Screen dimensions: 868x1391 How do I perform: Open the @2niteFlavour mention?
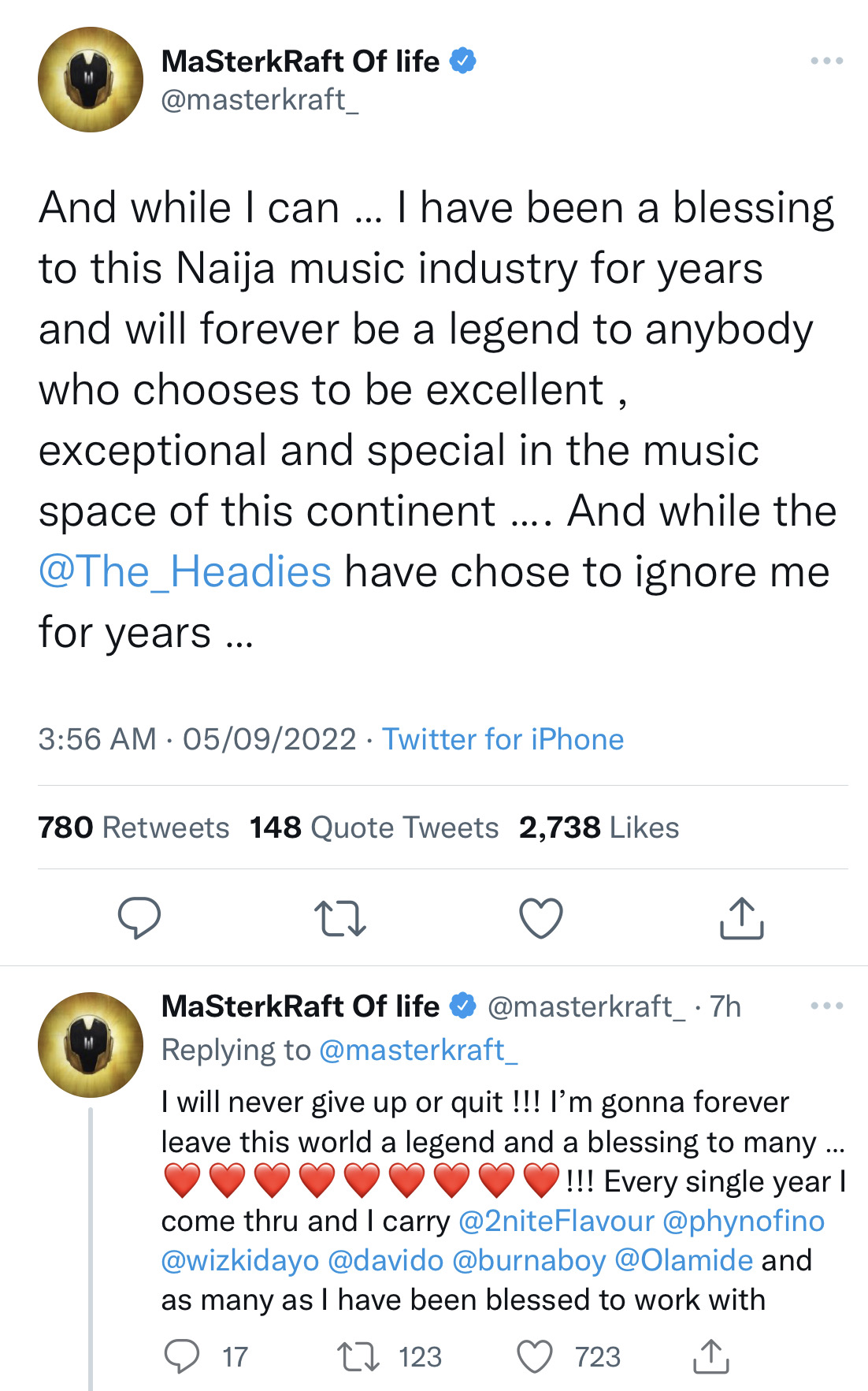[x=556, y=1221]
